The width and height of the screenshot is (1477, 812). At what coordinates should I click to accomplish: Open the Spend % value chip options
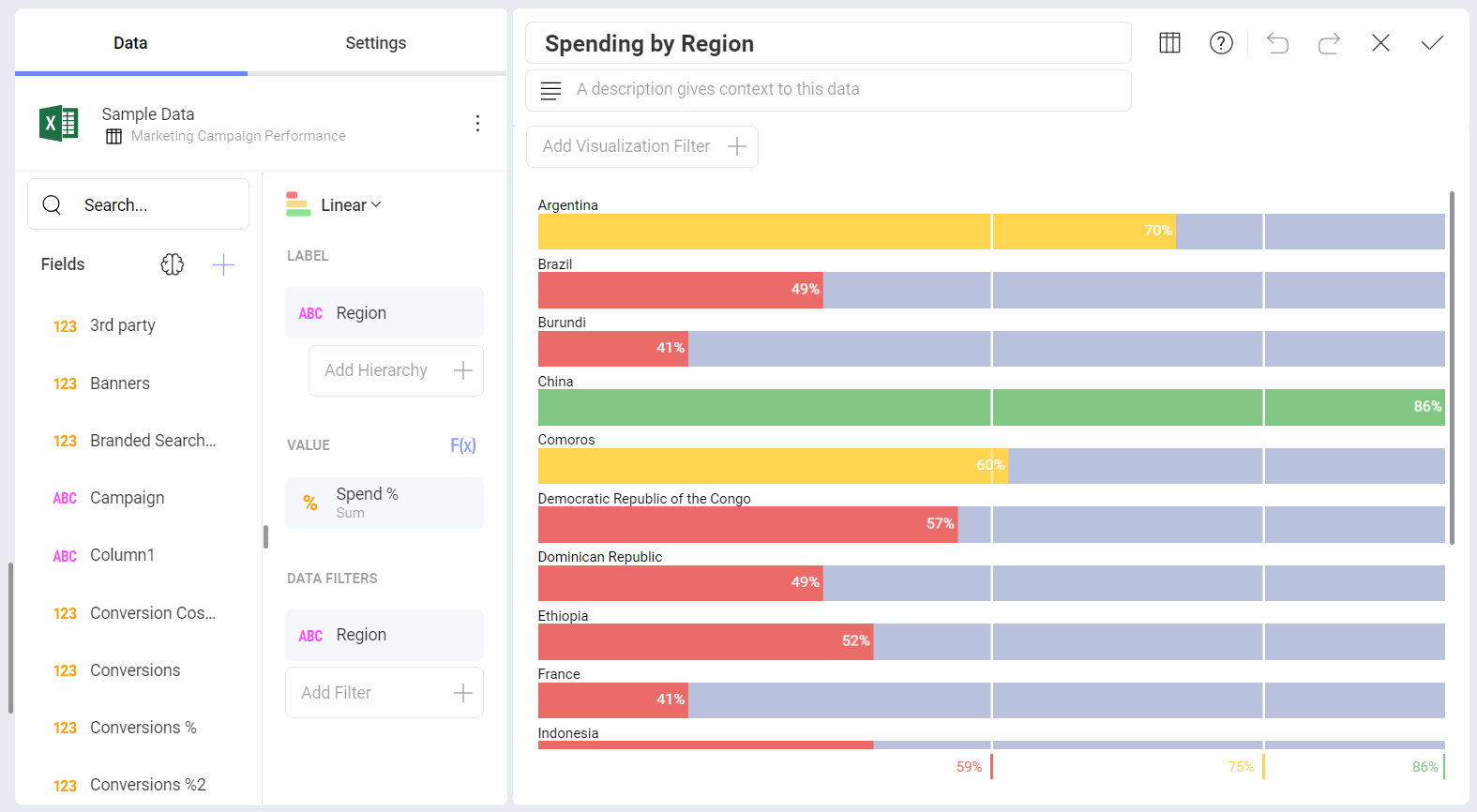click(384, 503)
